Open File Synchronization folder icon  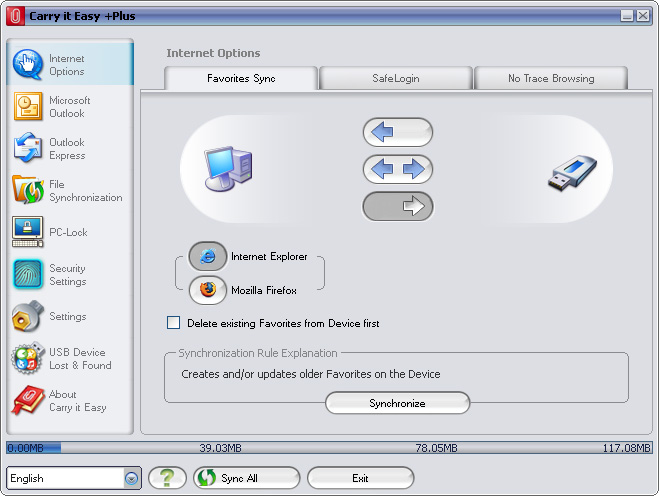point(28,190)
